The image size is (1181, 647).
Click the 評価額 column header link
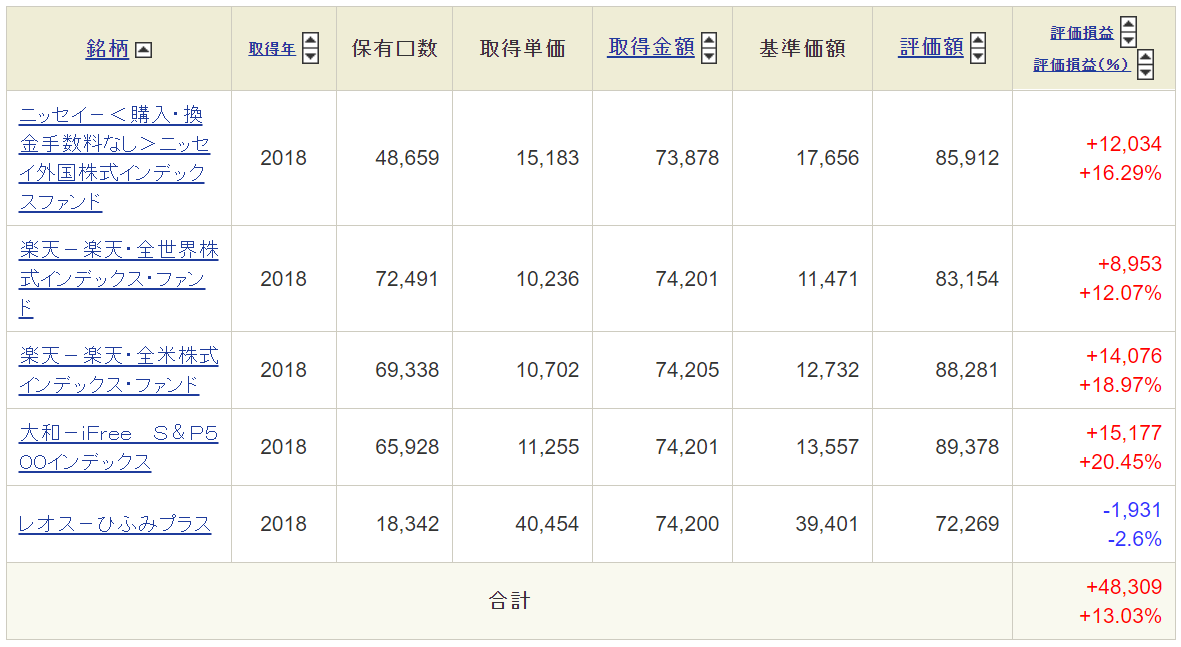coord(932,47)
